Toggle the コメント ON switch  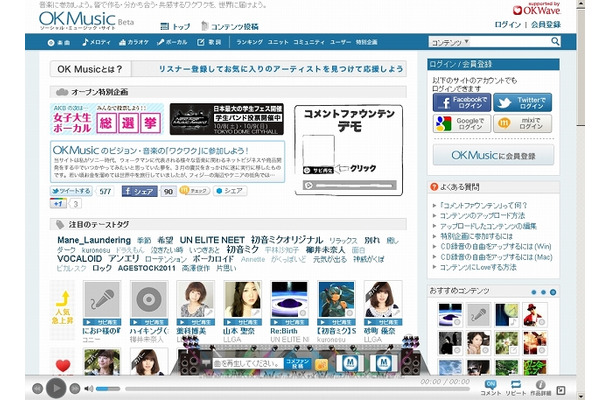(491, 388)
